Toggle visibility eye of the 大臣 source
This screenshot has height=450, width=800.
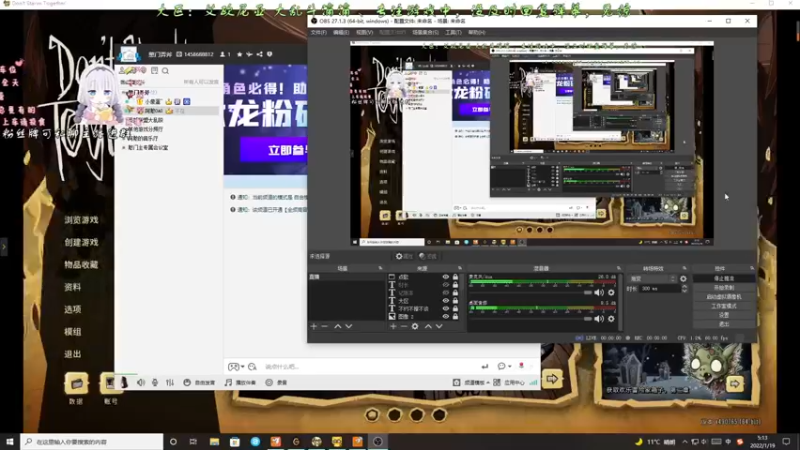445,301
